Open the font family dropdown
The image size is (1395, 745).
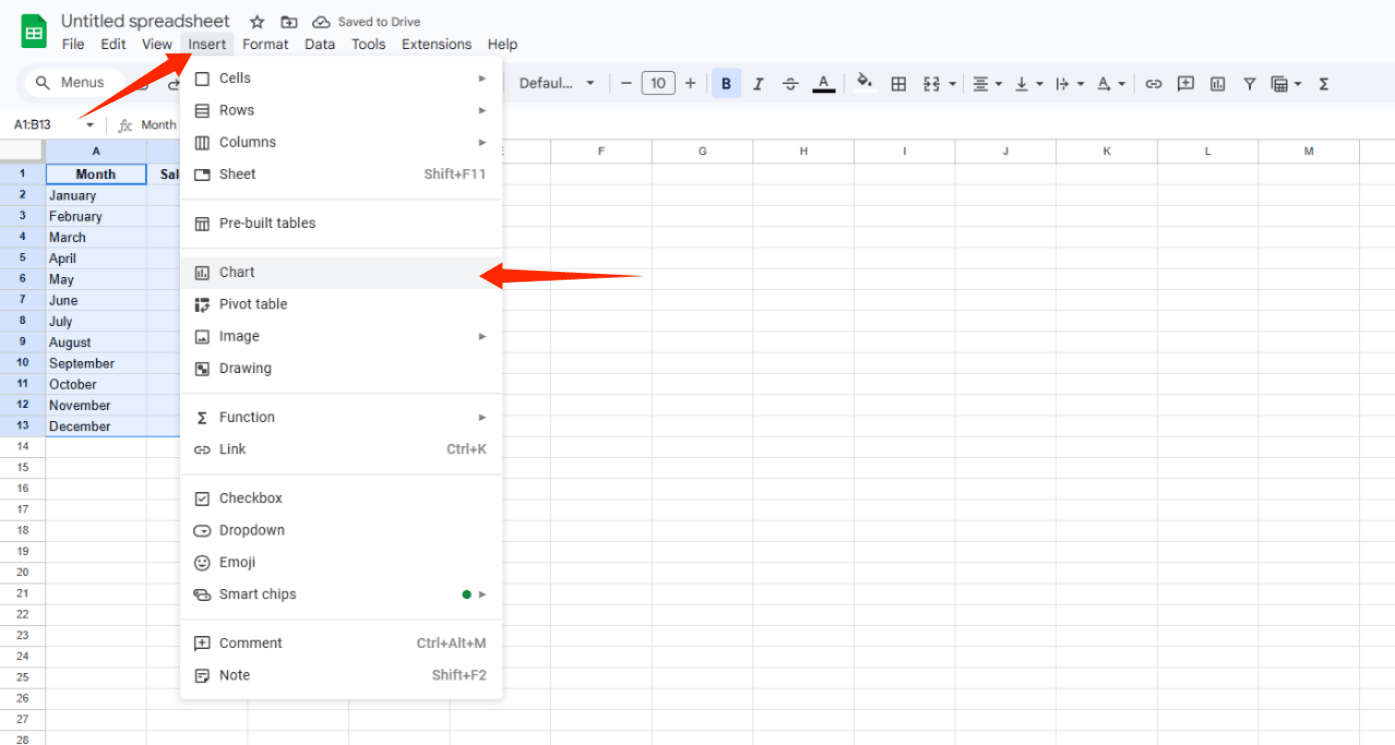[x=557, y=84]
